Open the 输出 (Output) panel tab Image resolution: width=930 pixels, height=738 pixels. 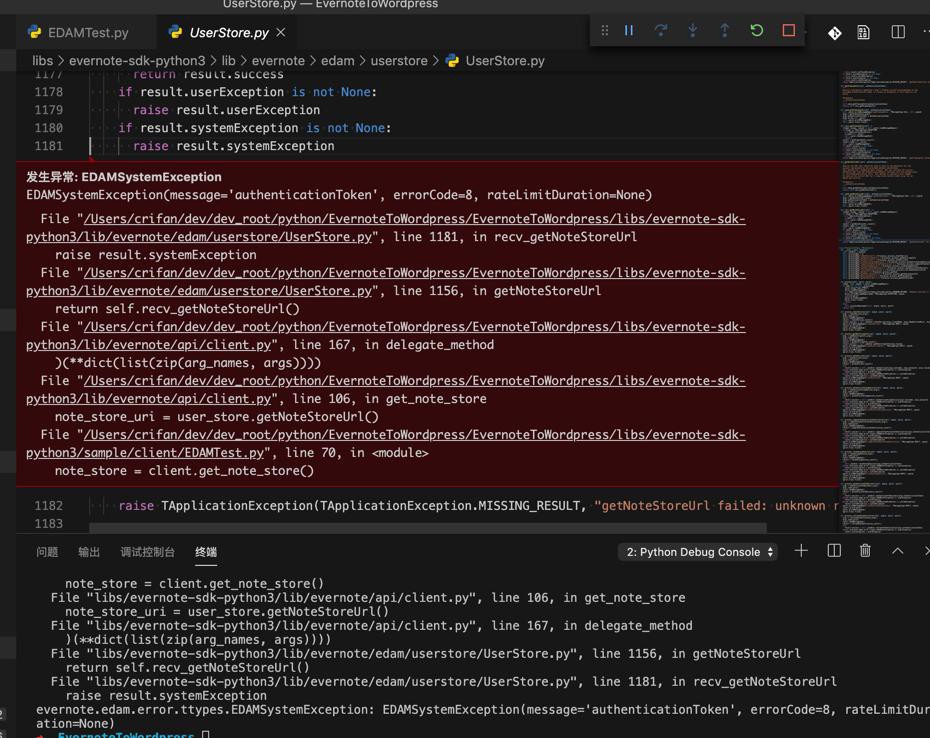point(89,552)
